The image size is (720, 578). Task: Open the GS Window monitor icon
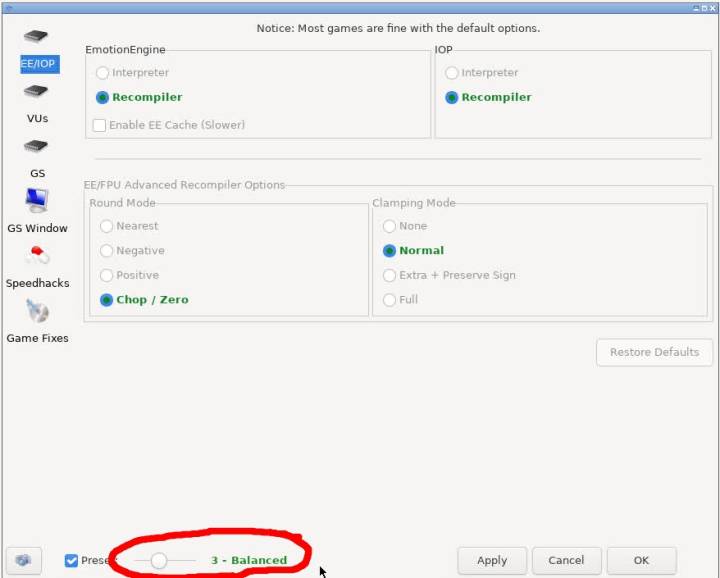[x=37, y=201]
